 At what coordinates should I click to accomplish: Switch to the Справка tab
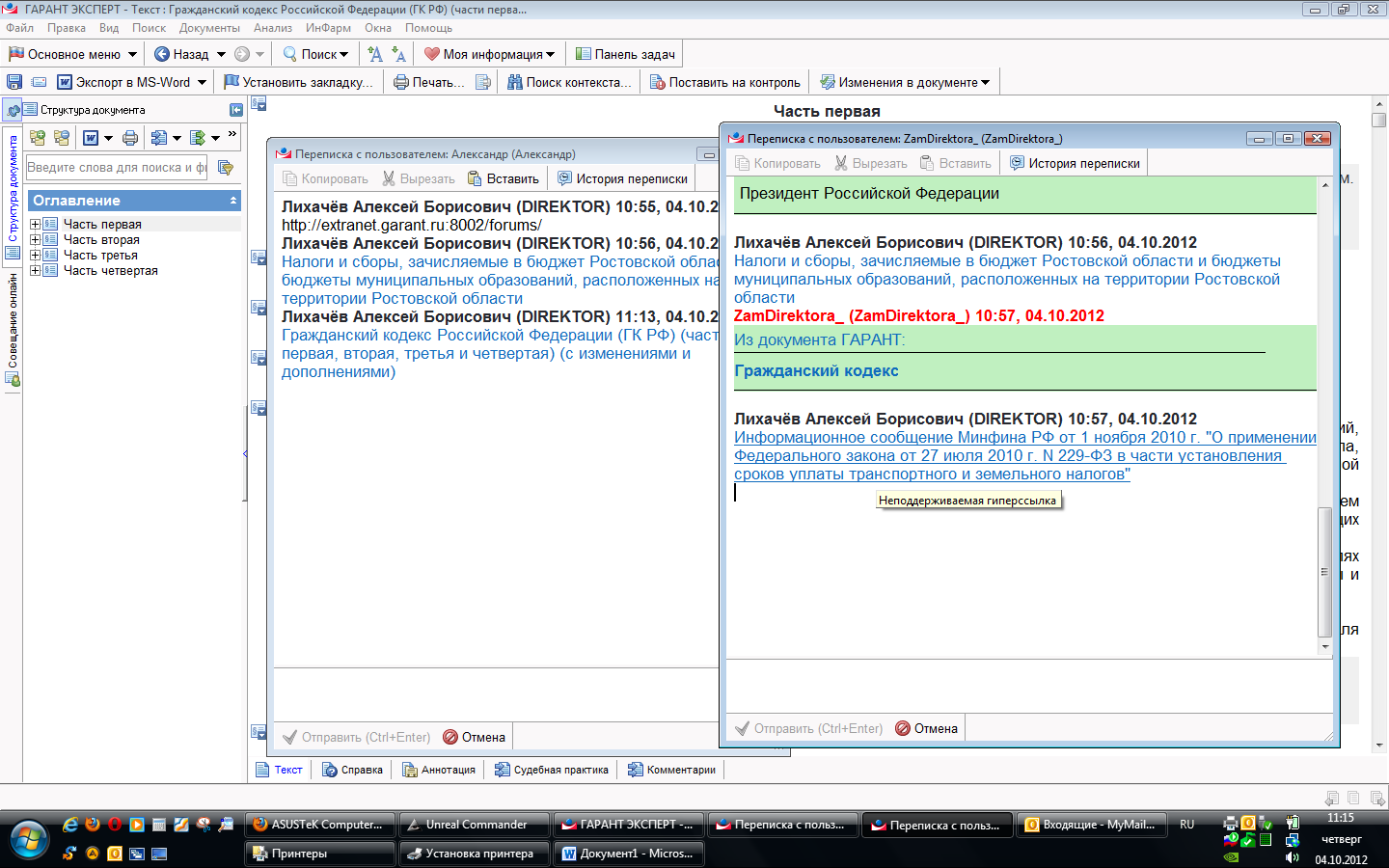(353, 770)
